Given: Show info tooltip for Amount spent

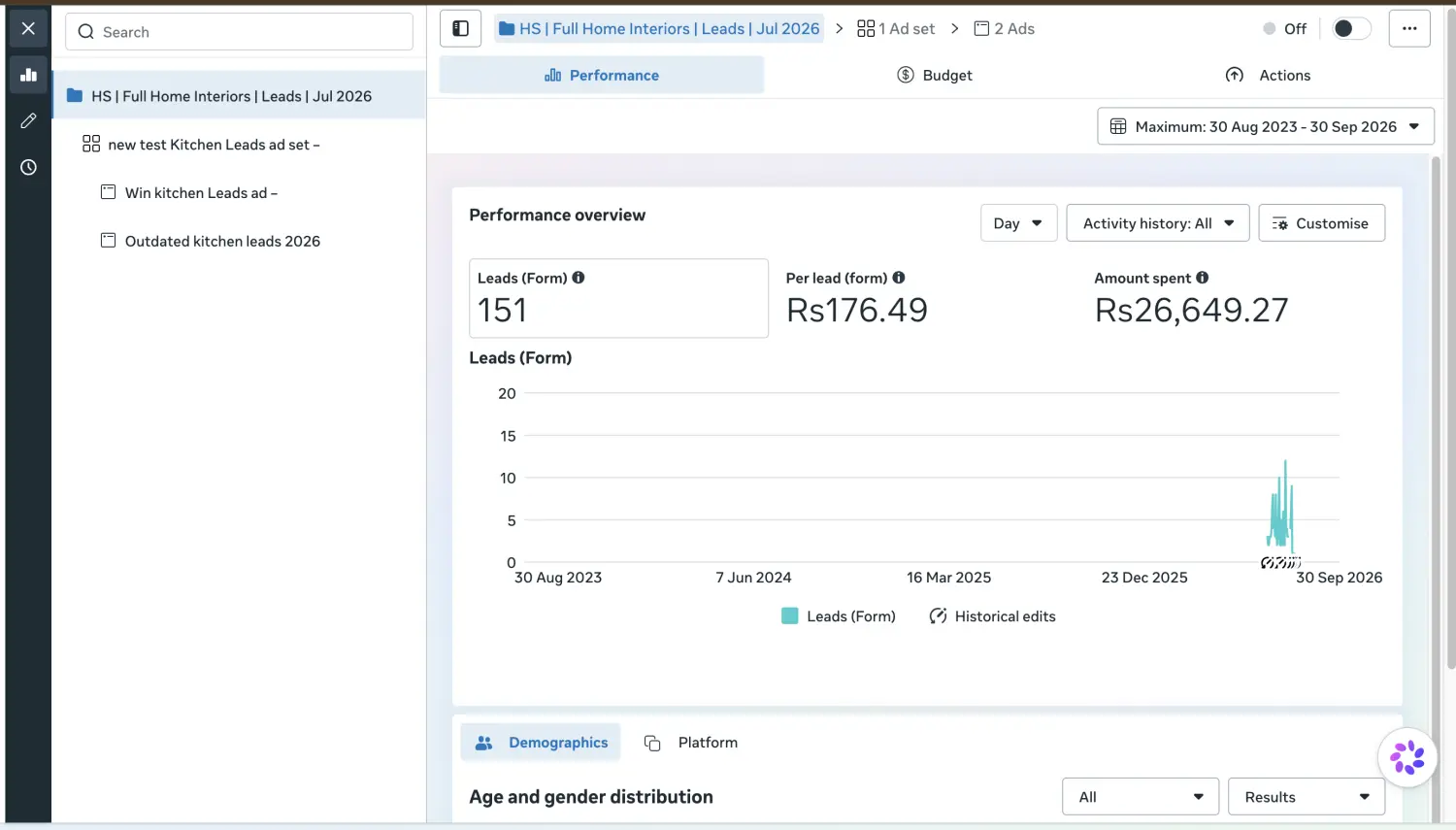Looking at the screenshot, I should coord(1203,278).
